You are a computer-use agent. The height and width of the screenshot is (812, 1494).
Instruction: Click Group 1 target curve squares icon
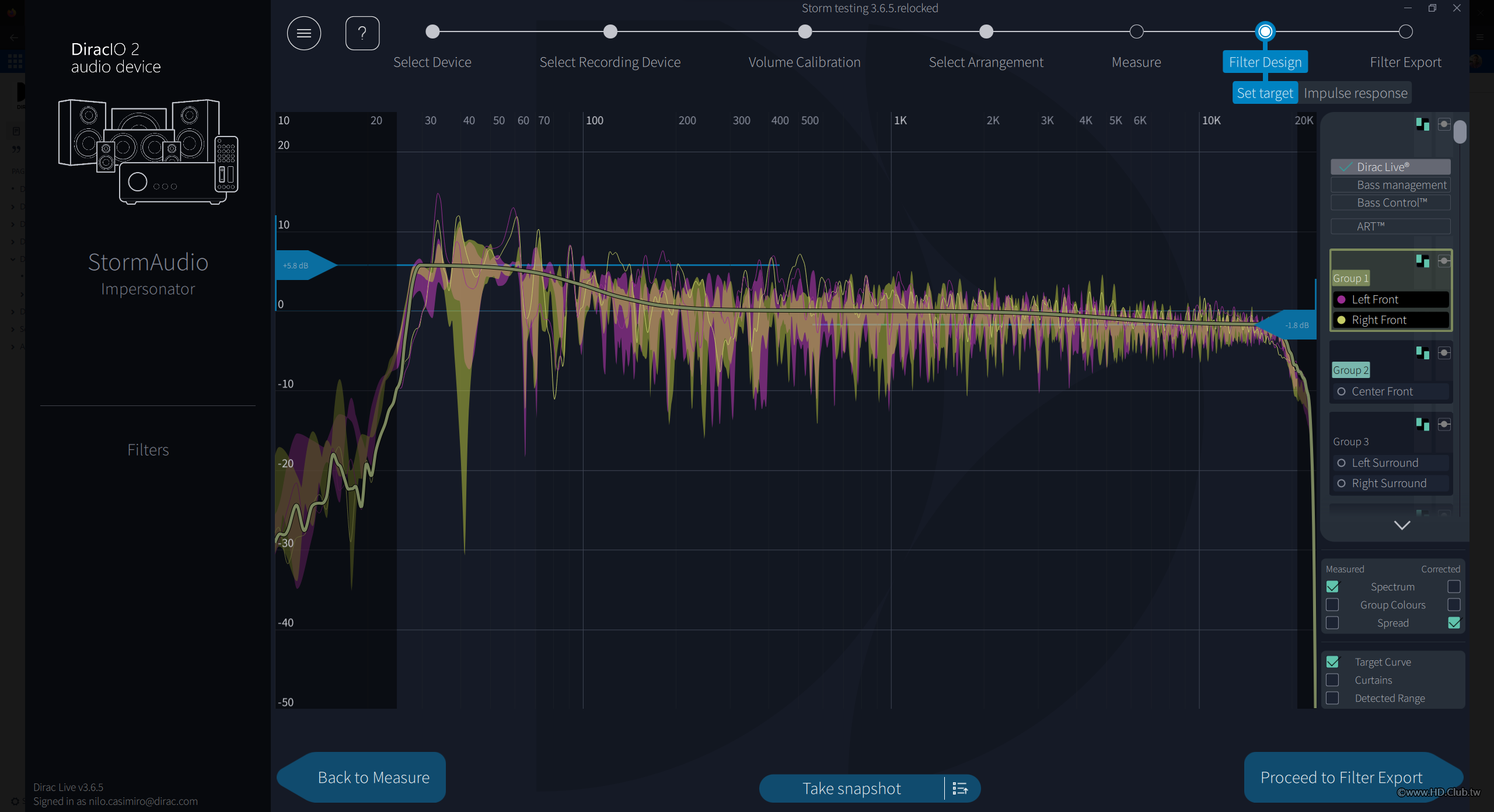(1422, 261)
